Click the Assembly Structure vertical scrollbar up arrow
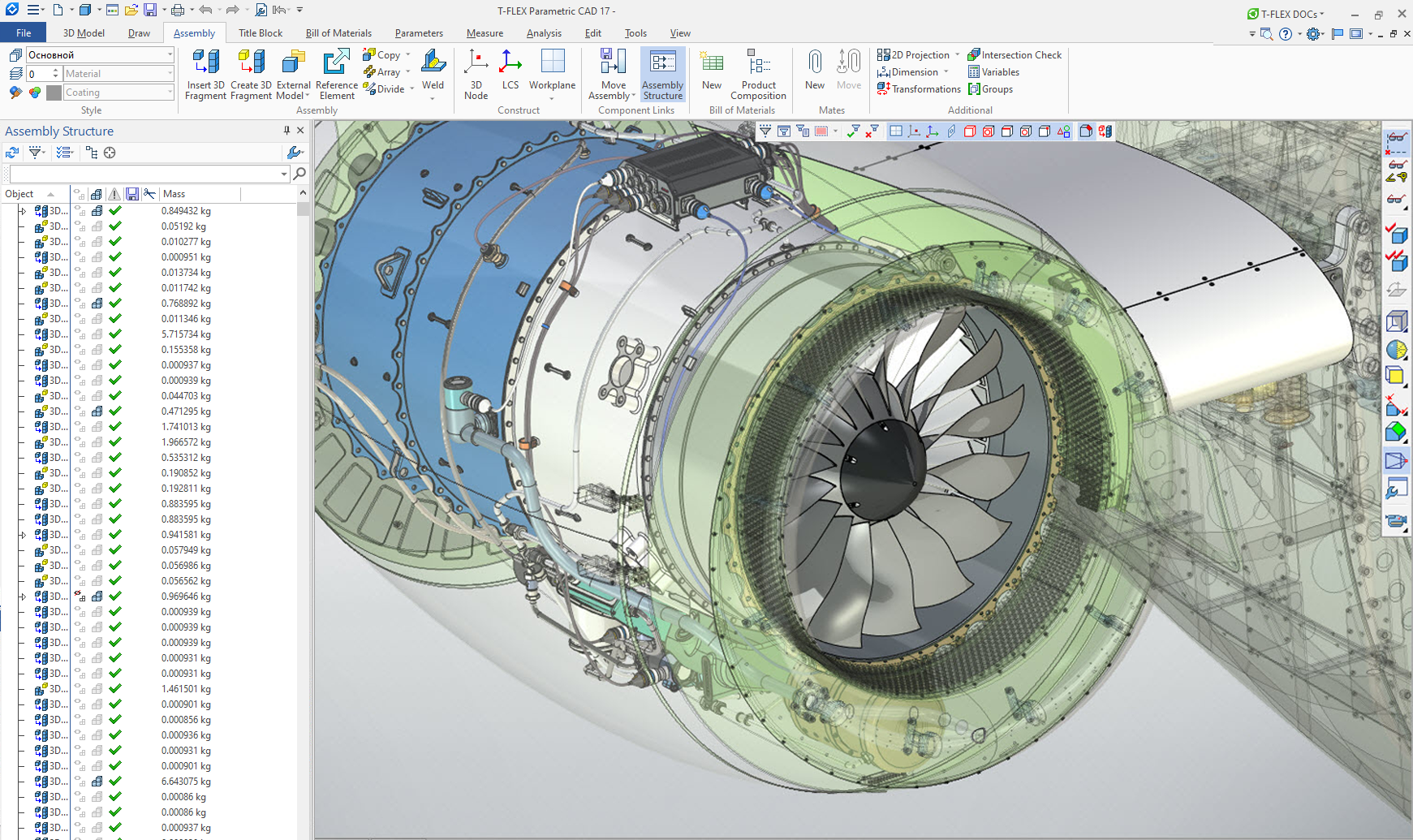The width and height of the screenshot is (1413, 840). tap(303, 193)
